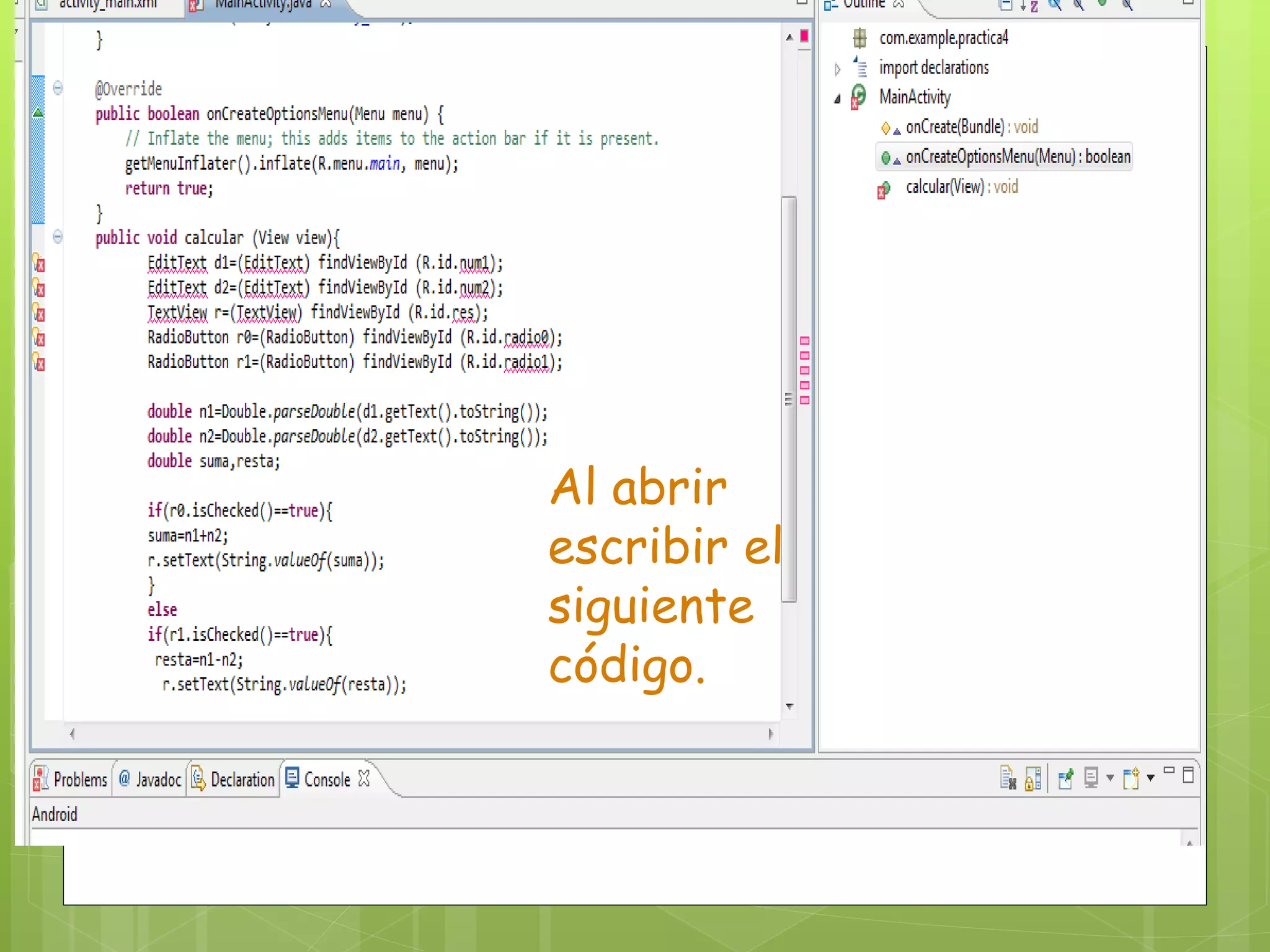The width and height of the screenshot is (1270, 952).
Task: Click the error marker on the EditText d1 line
Action: click(38, 263)
